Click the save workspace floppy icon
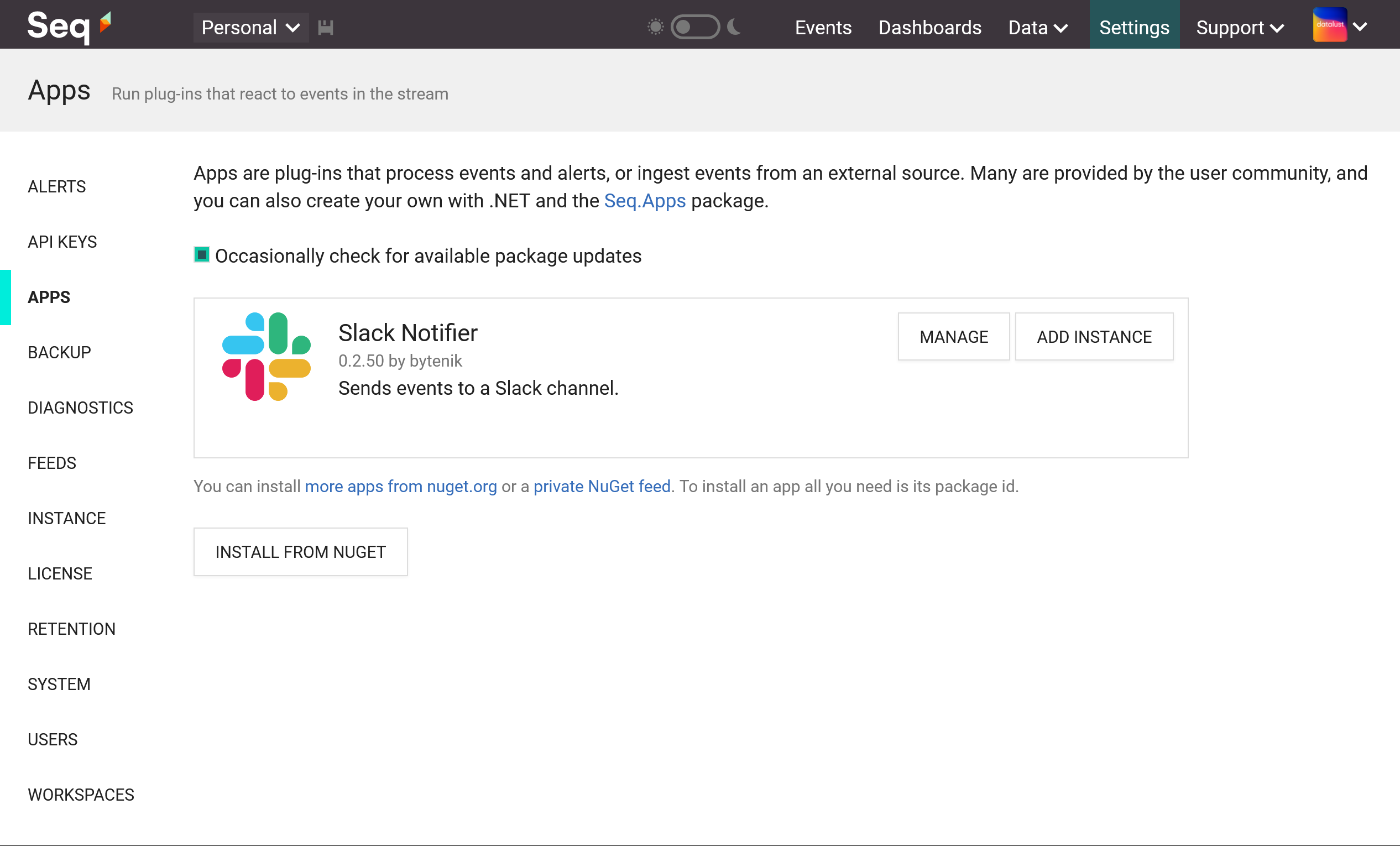This screenshot has width=1400, height=846. tap(325, 27)
